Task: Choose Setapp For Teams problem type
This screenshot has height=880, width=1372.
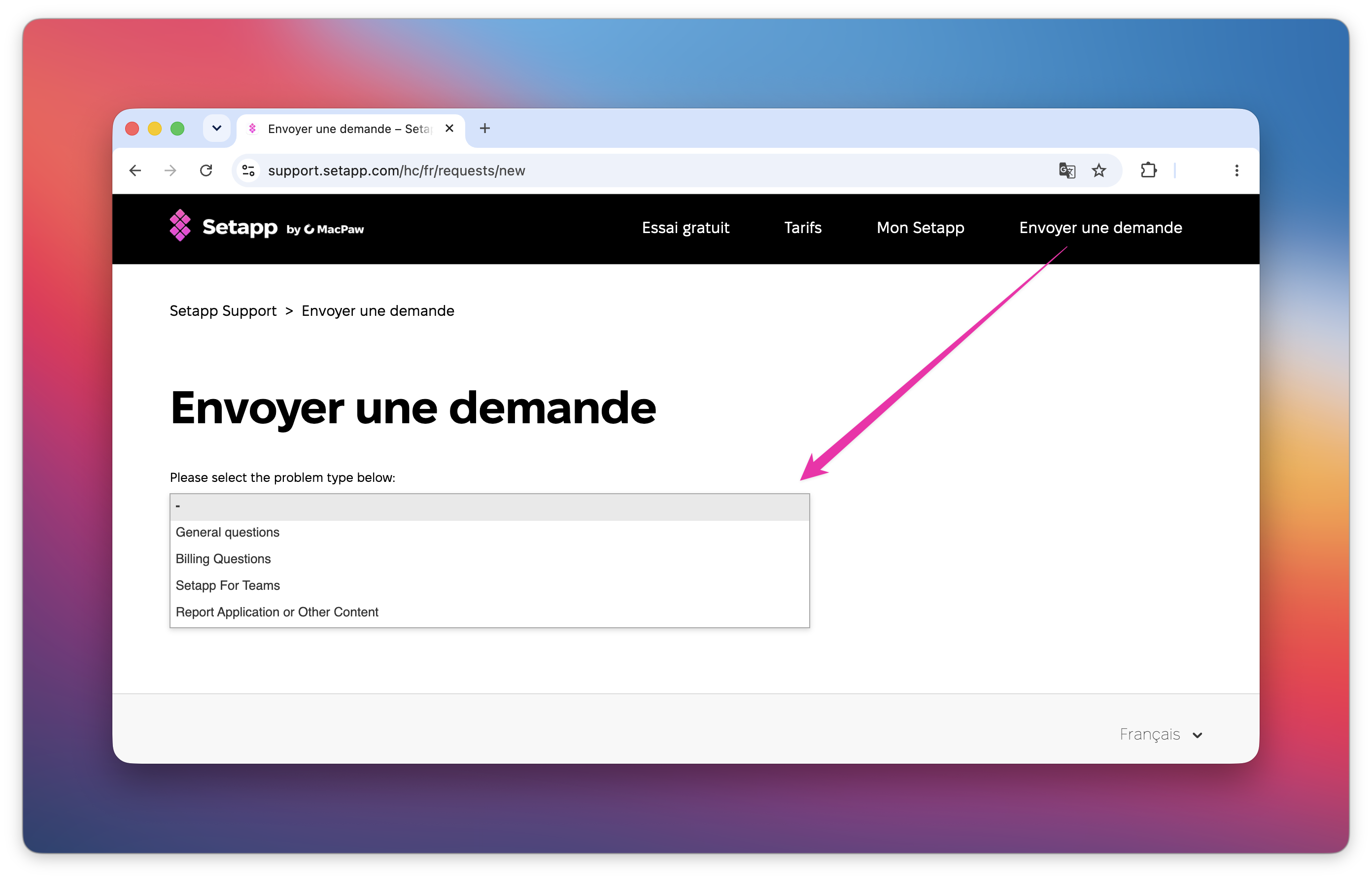Action: 489,585
